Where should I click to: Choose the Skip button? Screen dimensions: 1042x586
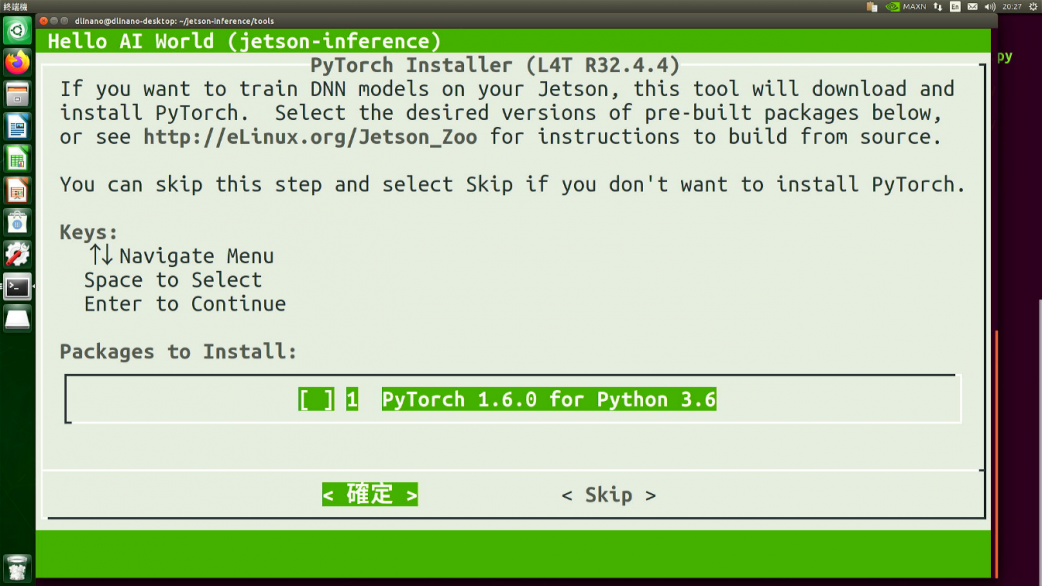(609, 495)
